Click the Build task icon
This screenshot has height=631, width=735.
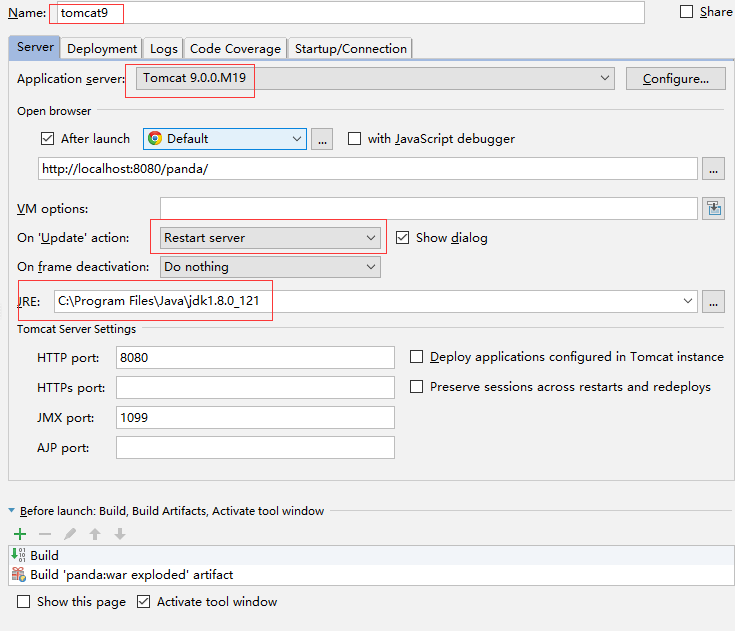[19, 555]
